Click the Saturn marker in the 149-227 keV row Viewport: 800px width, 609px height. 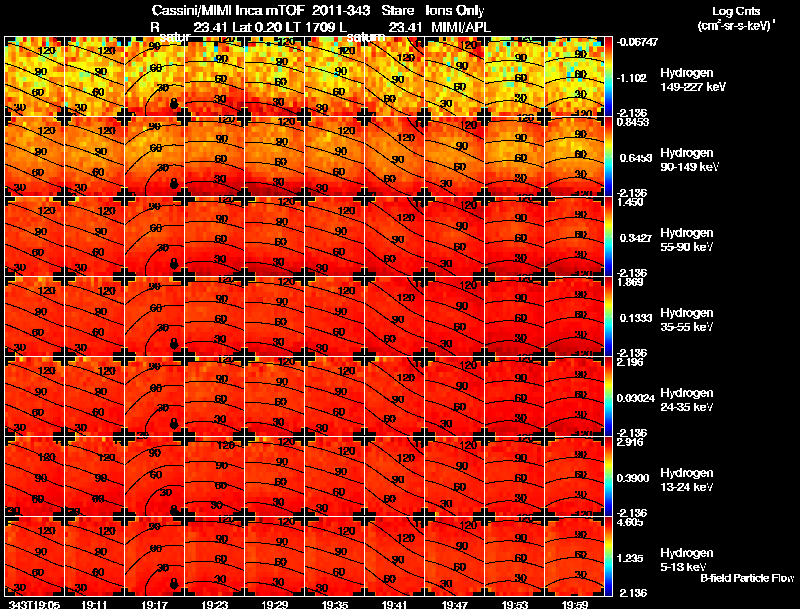point(174,104)
